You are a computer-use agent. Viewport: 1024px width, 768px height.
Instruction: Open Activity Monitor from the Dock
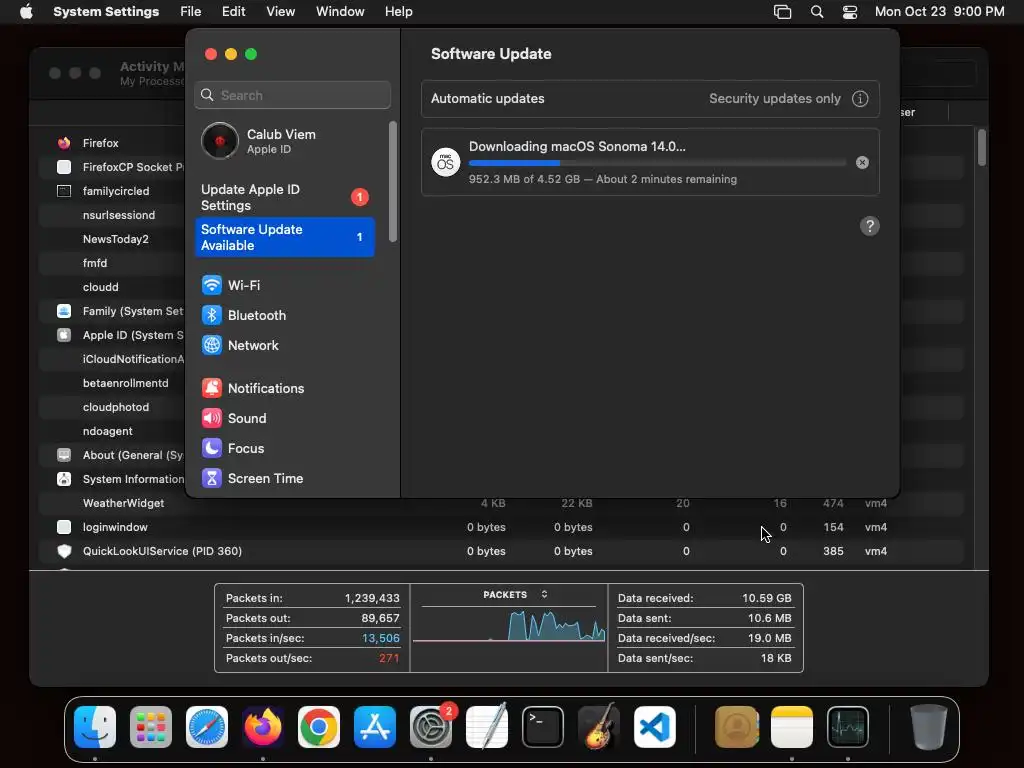[x=848, y=727]
